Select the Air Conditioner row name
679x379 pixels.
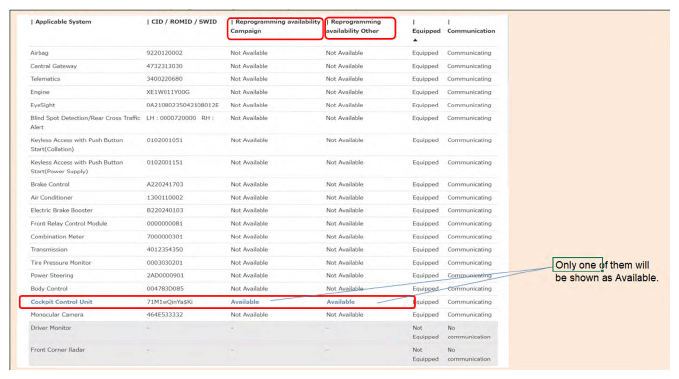tap(52, 198)
